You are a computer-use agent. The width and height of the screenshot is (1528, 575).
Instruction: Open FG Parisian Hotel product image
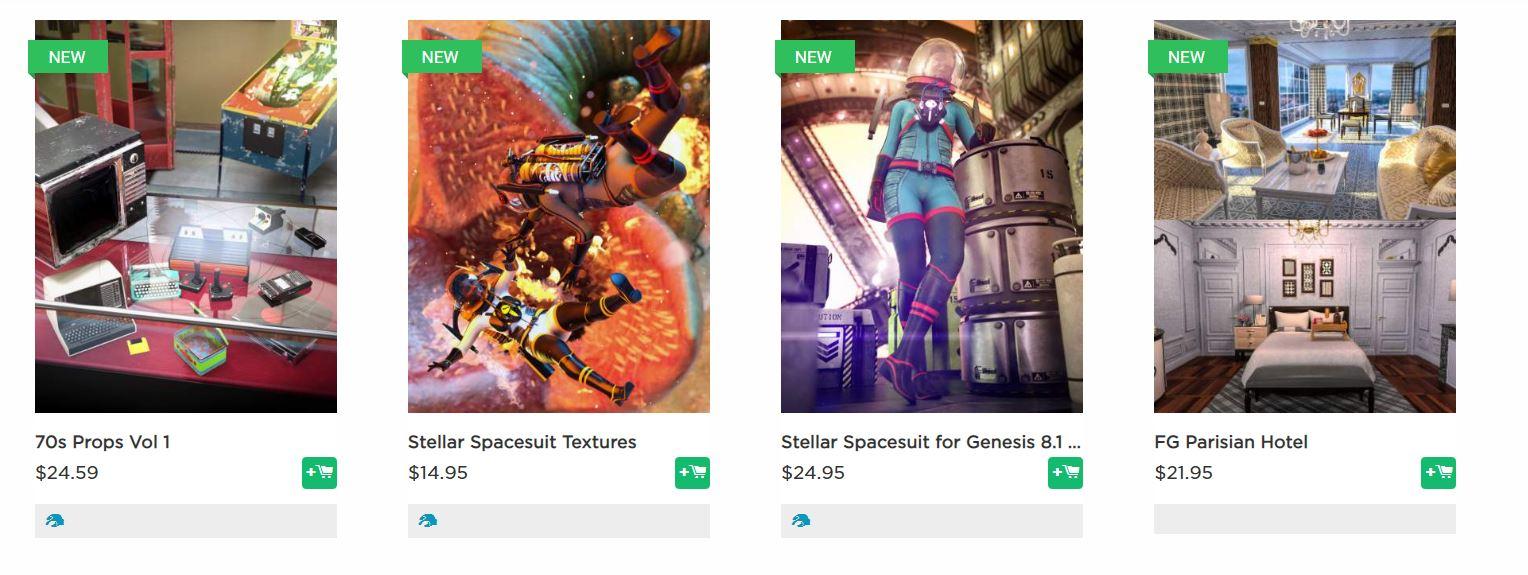click(x=1305, y=216)
